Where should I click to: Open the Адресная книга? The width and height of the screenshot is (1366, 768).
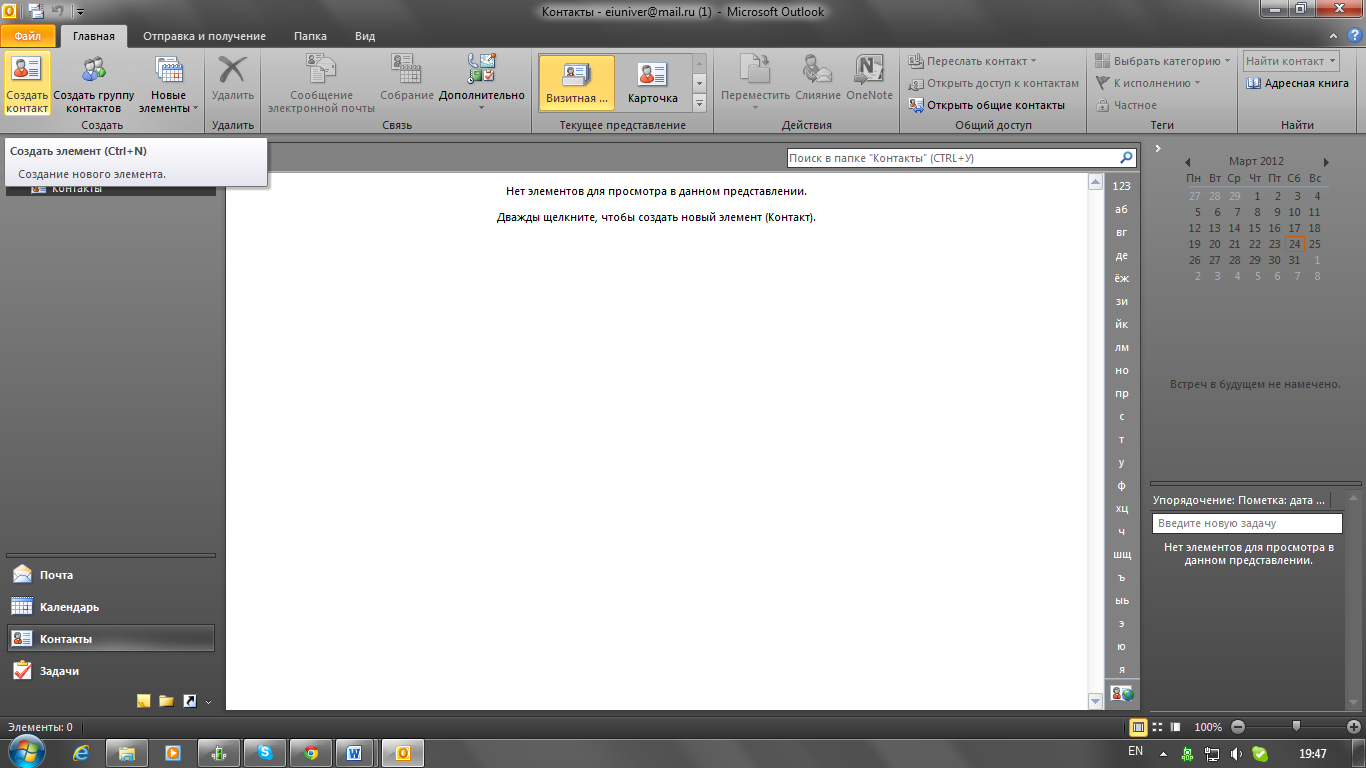tap(1297, 83)
